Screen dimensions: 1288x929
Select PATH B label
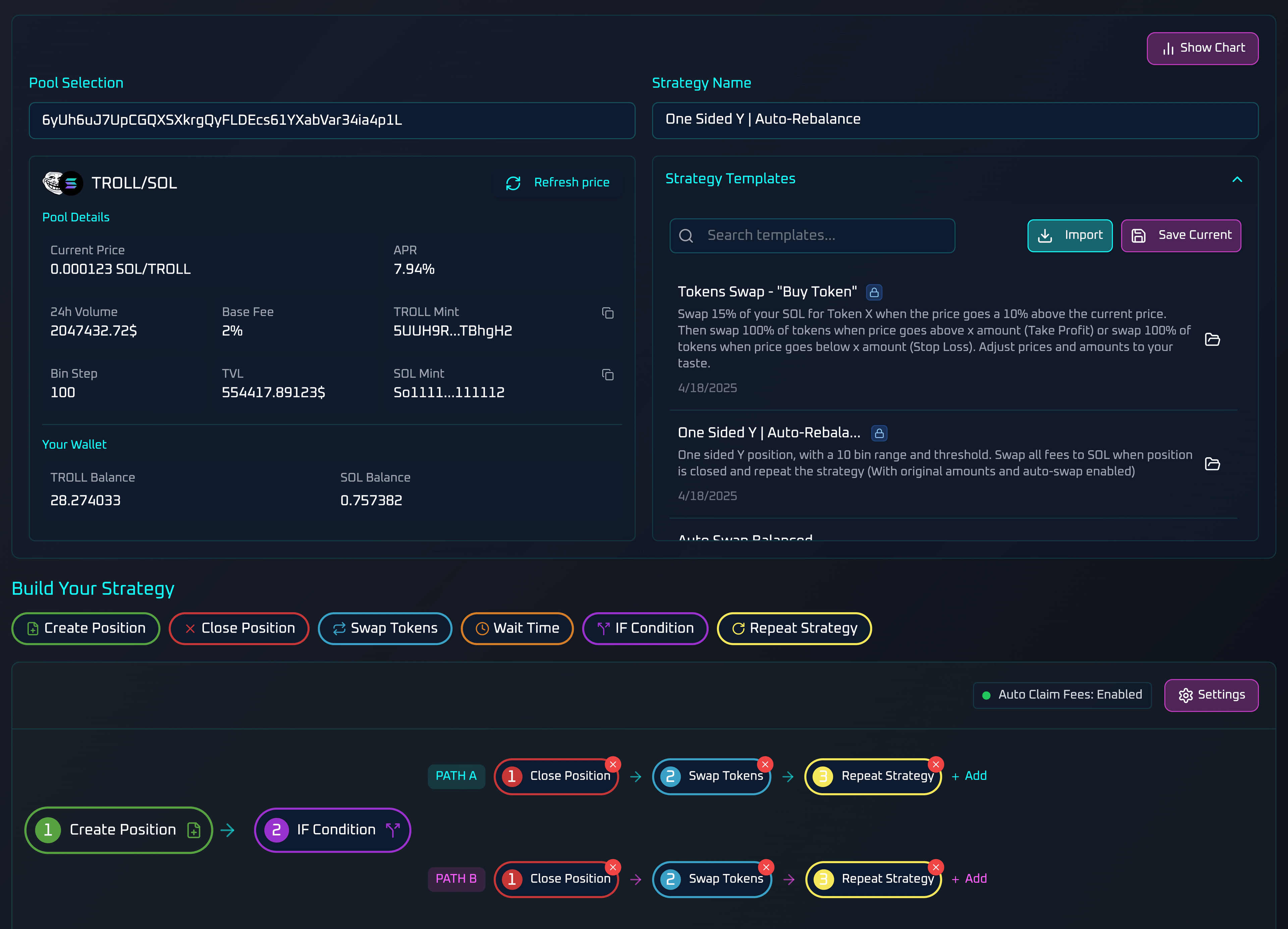(456, 878)
